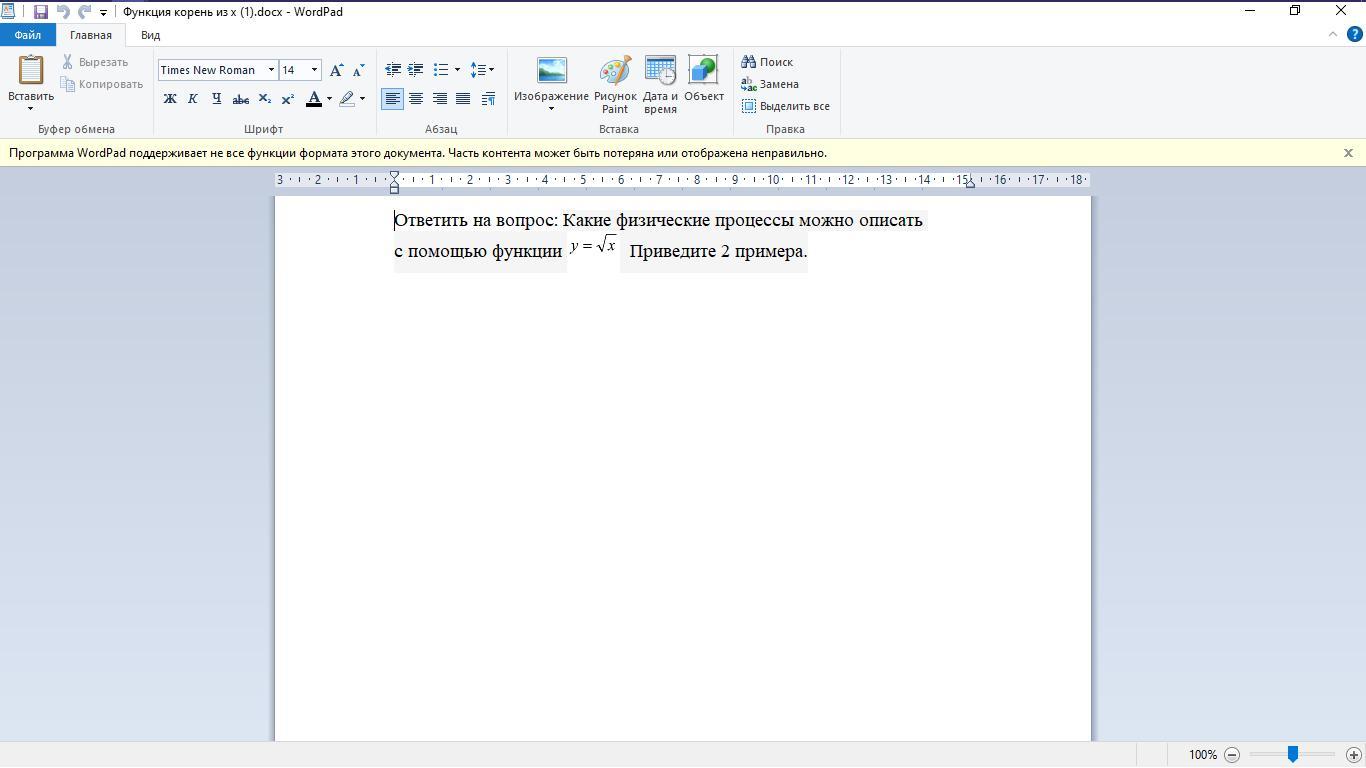Switch to the Вид tab
1366x768 pixels.
pyautogui.click(x=150, y=35)
